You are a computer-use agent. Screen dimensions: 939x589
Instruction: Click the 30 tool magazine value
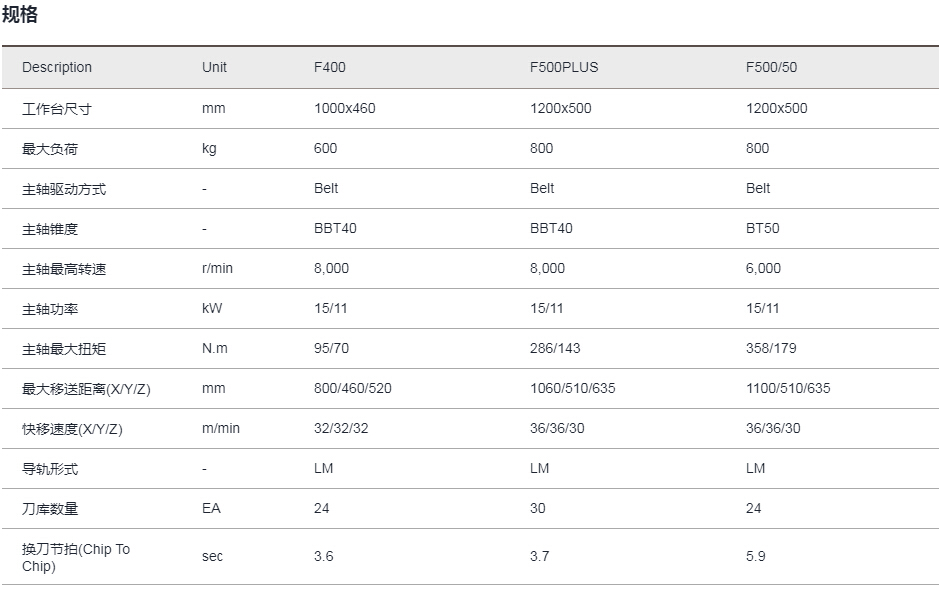click(537, 509)
